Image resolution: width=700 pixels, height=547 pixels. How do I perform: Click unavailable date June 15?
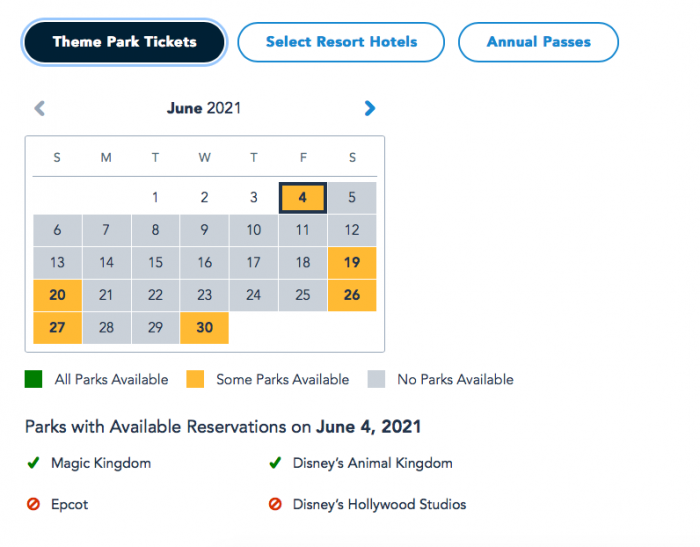[155, 263]
